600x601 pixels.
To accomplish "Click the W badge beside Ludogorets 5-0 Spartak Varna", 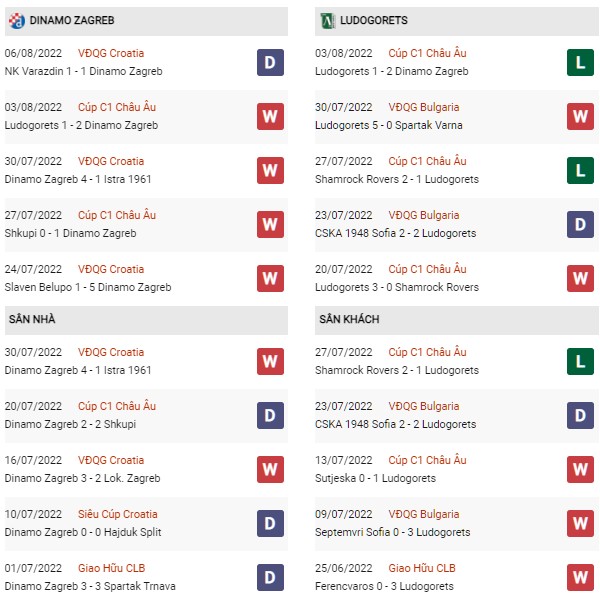I will tap(580, 117).
